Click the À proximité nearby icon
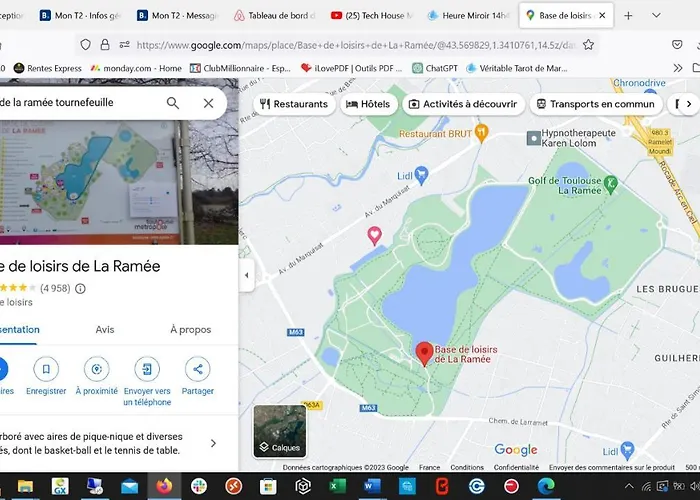Image resolution: width=700 pixels, height=500 pixels. pyautogui.click(x=96, y=369)
